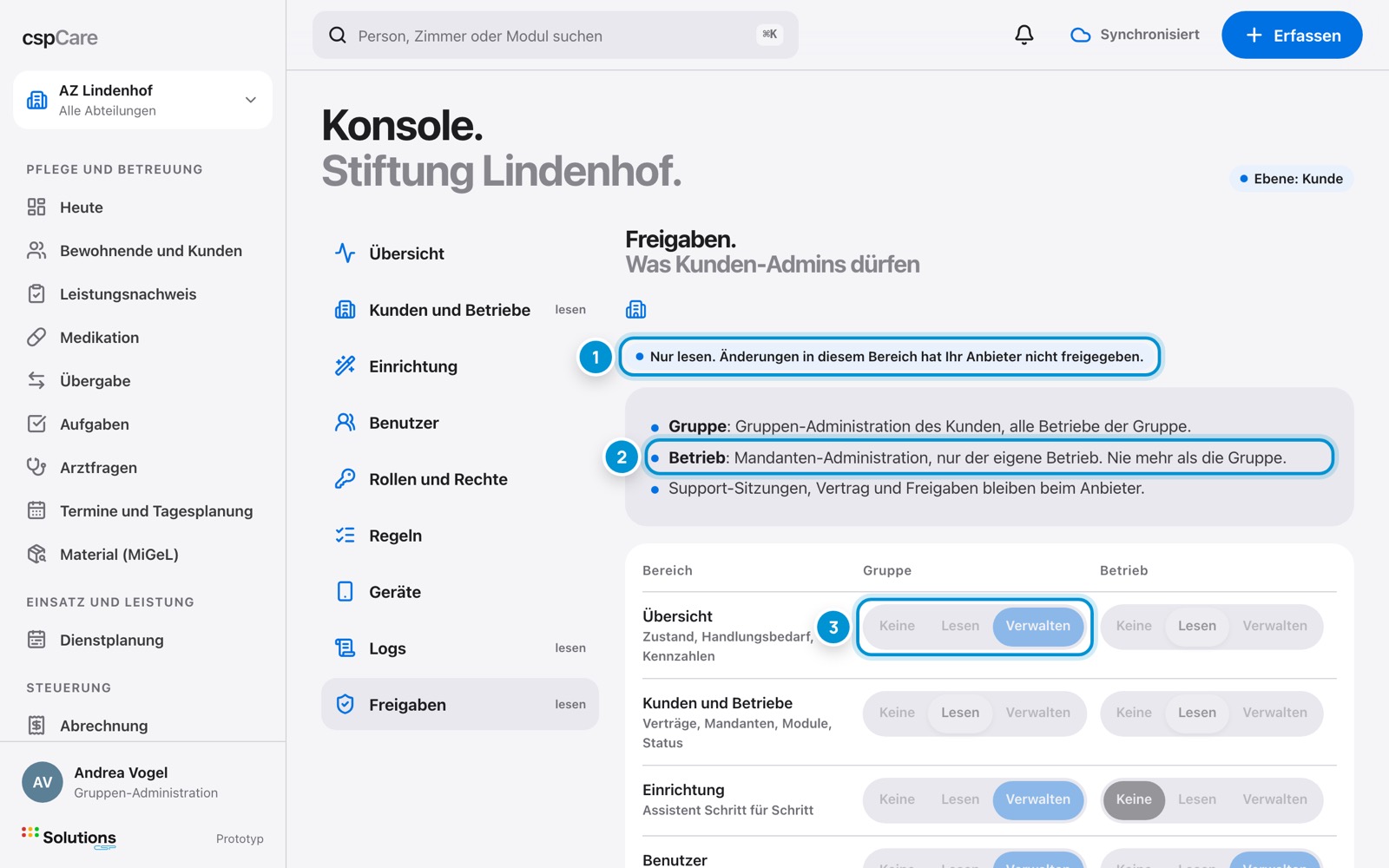This screenshot has width=1389, height=868.
Task: Set Einrichtung Gruppe permission to Keine
Action: click(897, 799)
